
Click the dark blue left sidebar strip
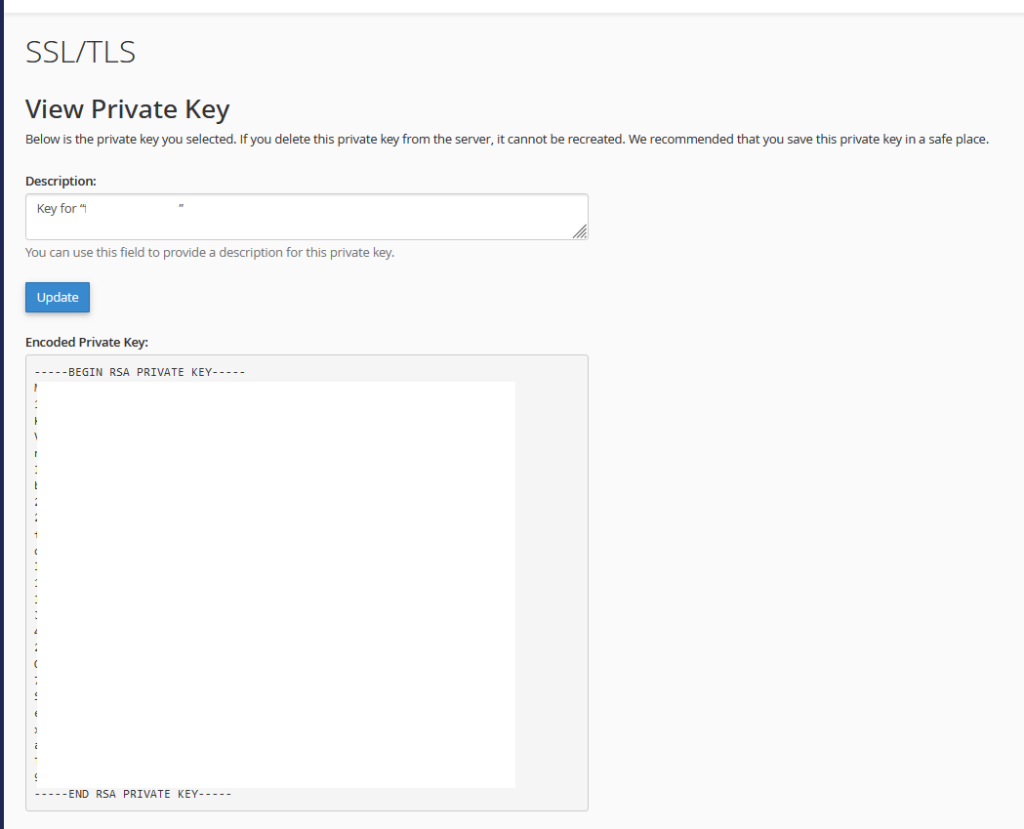click(x=2, y=400)
